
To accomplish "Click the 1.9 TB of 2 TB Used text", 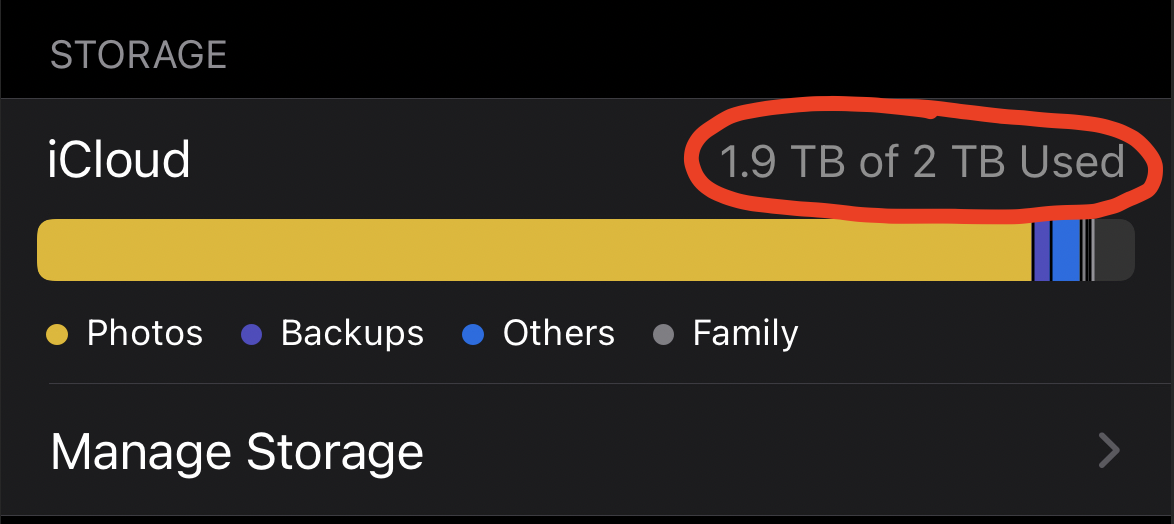I will (922, 162).
